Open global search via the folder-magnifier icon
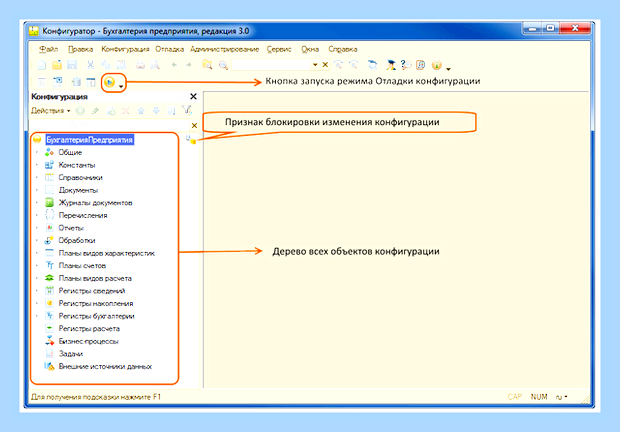Screen dimensions: 620x432 pos(207,65)
